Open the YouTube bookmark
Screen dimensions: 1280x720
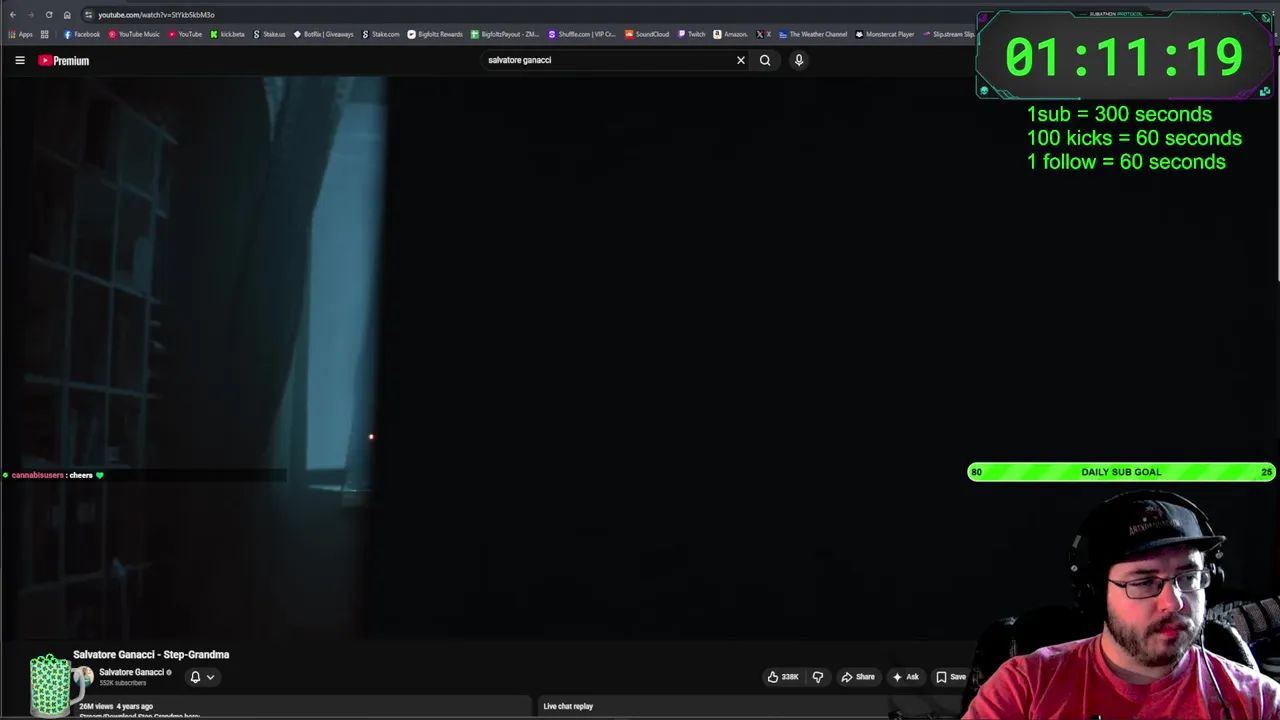click(x=185, y=34)
